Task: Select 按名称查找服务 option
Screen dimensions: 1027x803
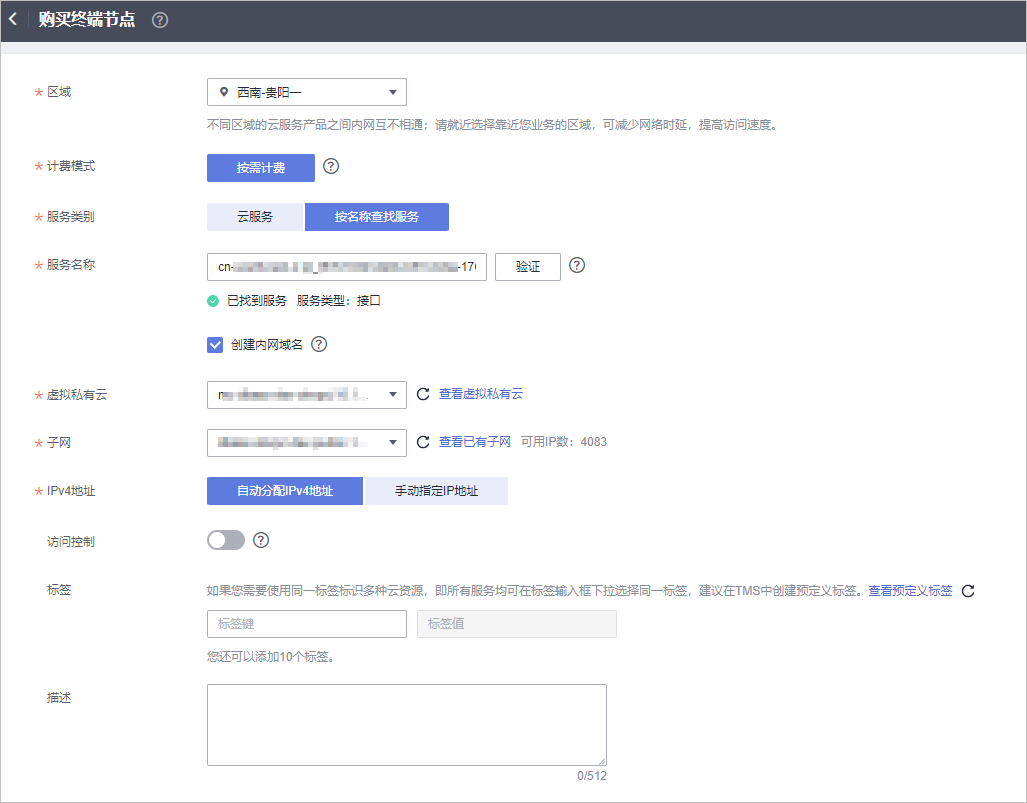Action: [377, 217]
